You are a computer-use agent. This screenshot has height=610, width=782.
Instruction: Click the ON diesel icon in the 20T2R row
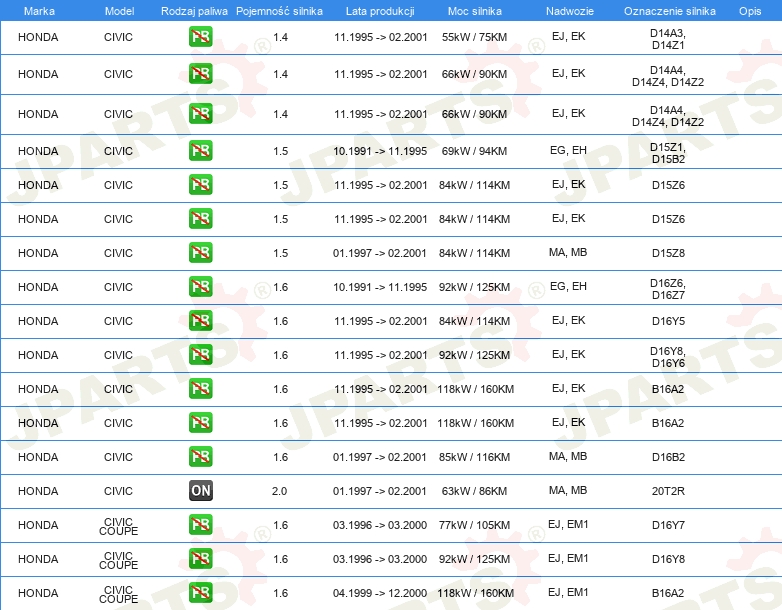pos(200,491)
